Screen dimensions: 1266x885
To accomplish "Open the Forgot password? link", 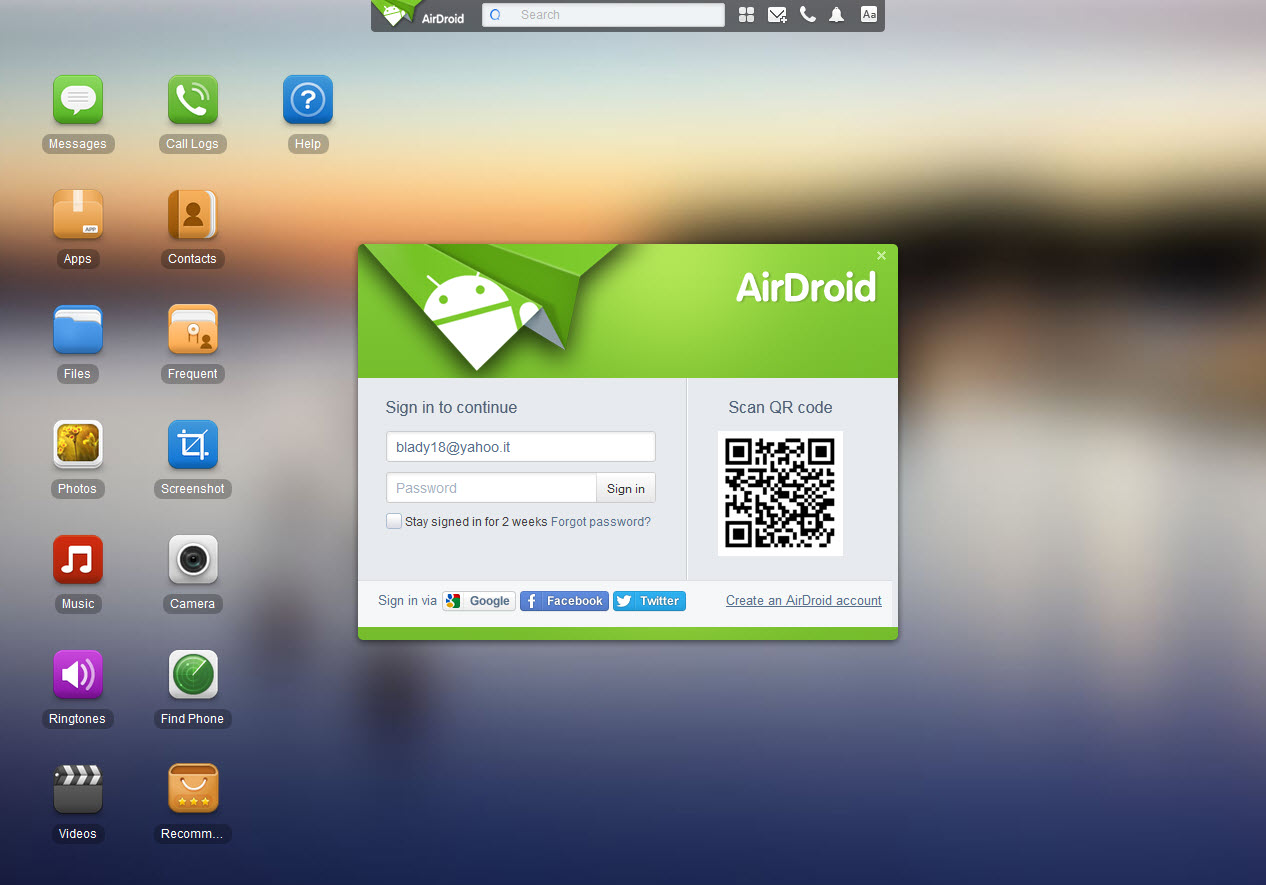I will 601,522.
